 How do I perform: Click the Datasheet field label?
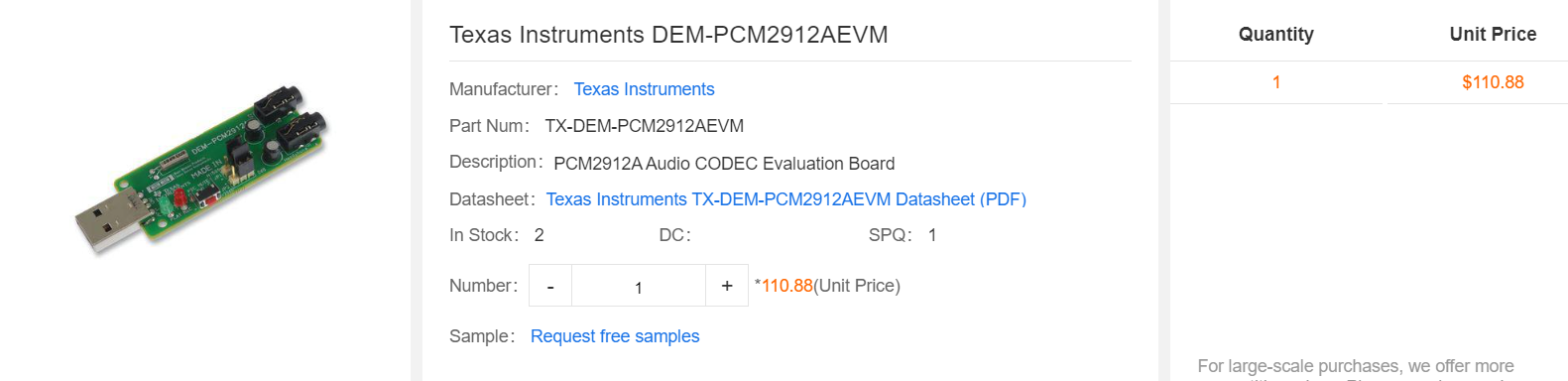(492, 199)
